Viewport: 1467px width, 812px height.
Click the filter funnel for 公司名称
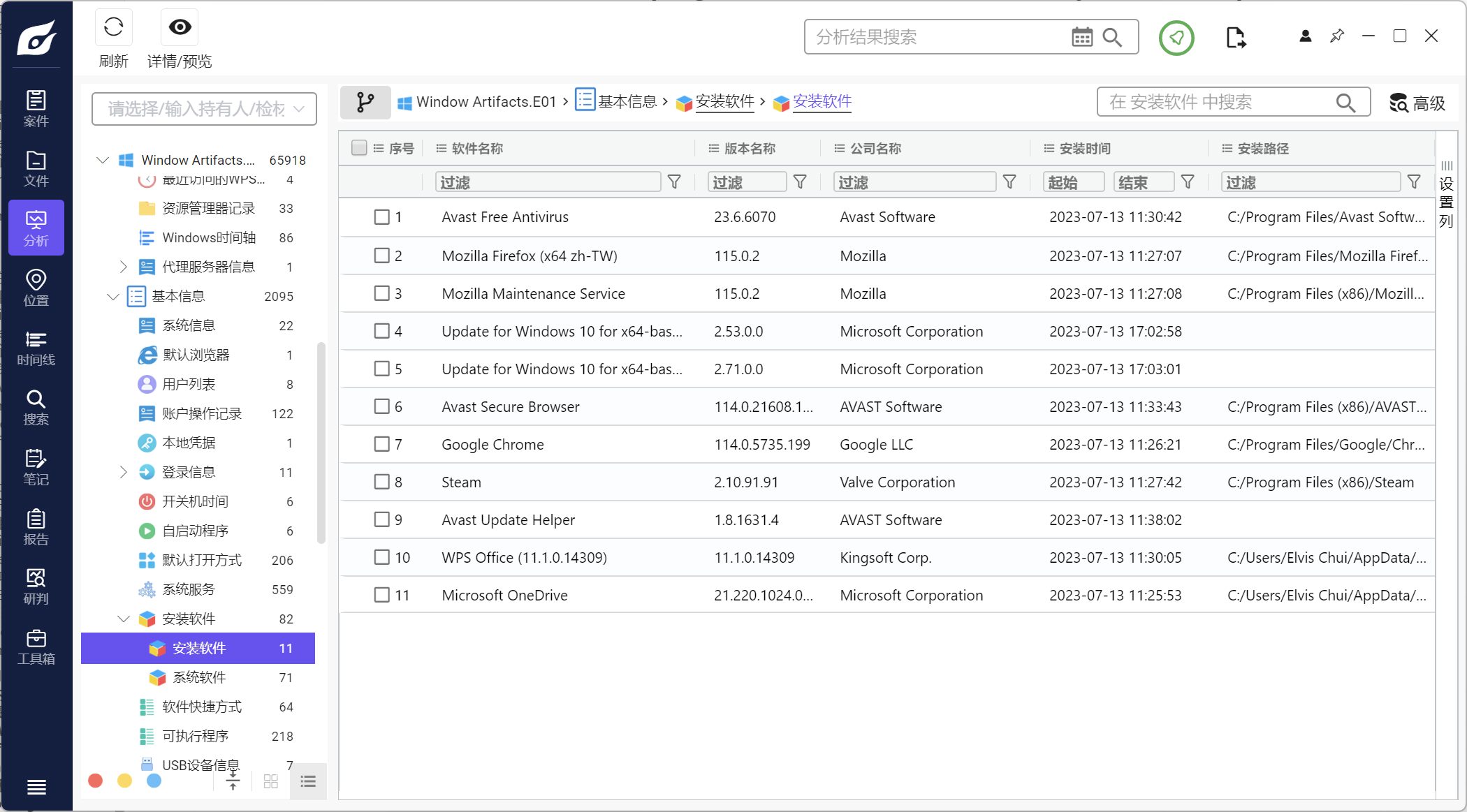coord(1009,182)
